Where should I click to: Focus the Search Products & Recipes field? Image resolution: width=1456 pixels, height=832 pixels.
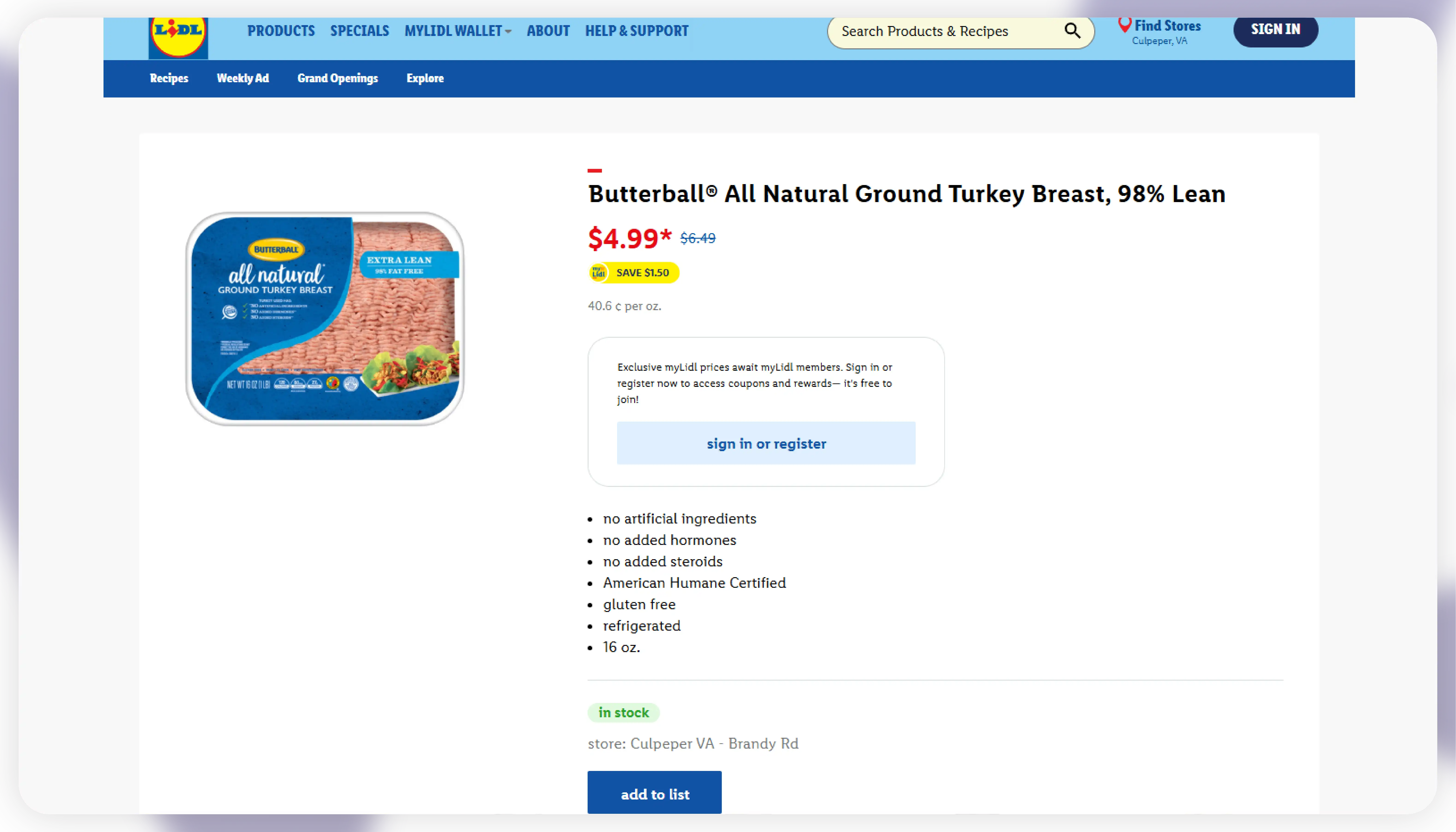(x=943, y=31)
